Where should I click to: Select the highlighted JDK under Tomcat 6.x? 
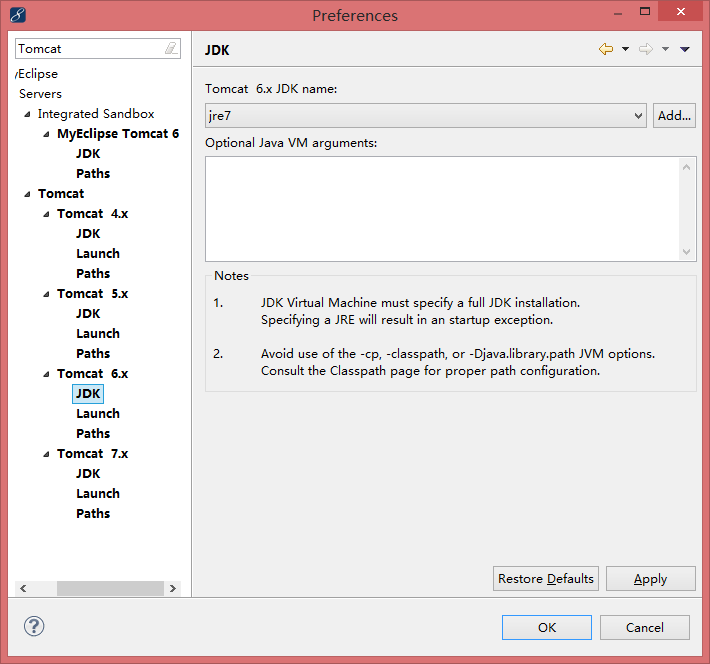[88, 394]
